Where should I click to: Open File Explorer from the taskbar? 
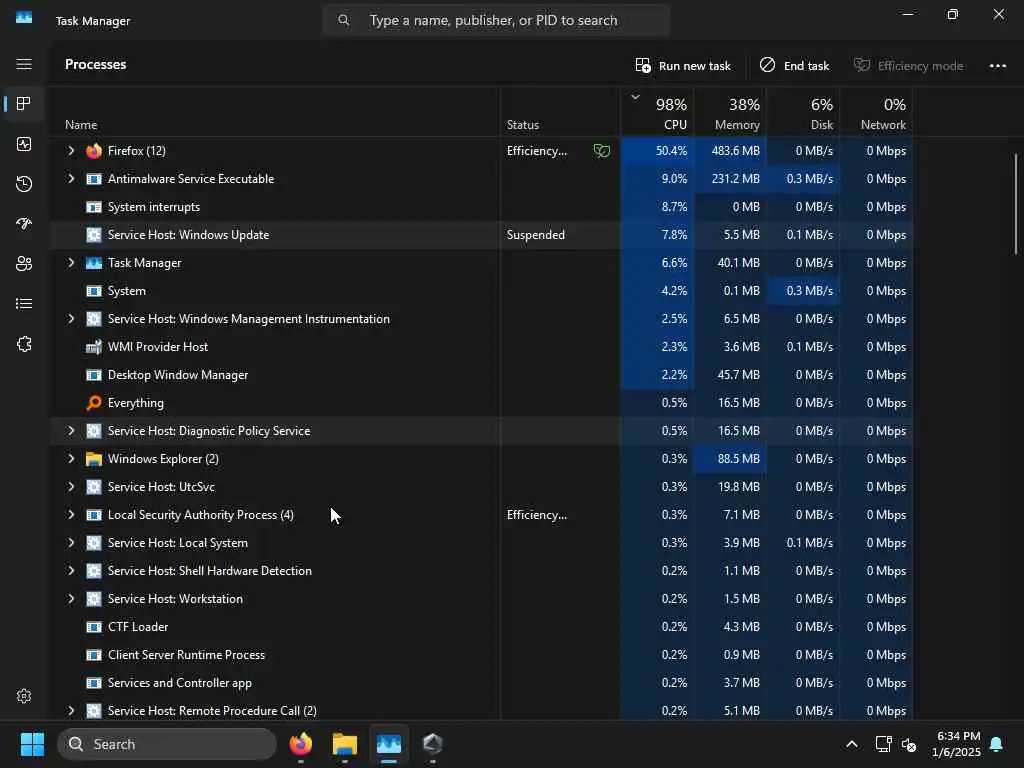345,744
